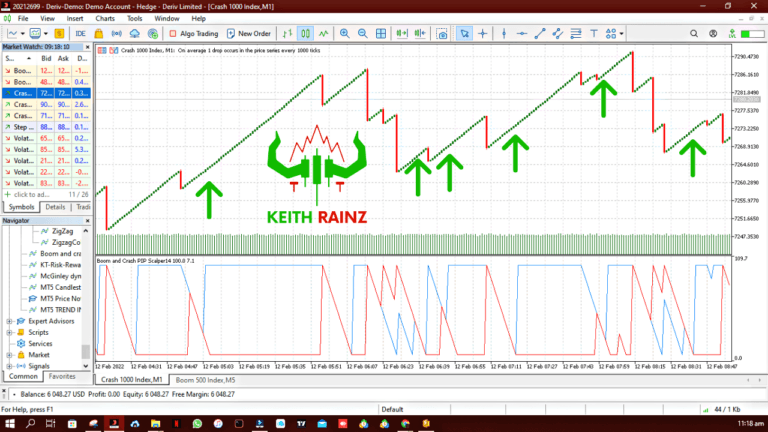Viewport: 768px width, 432px height.
Task: Activate the text label tool
Action: pos(596,33)
